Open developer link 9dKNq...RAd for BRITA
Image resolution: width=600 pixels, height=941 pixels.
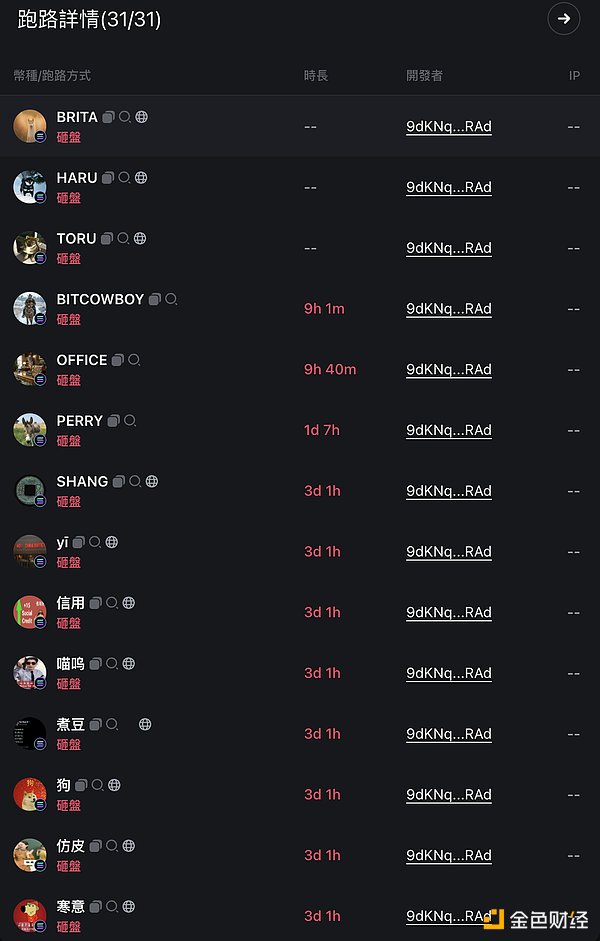click(448, 127)
